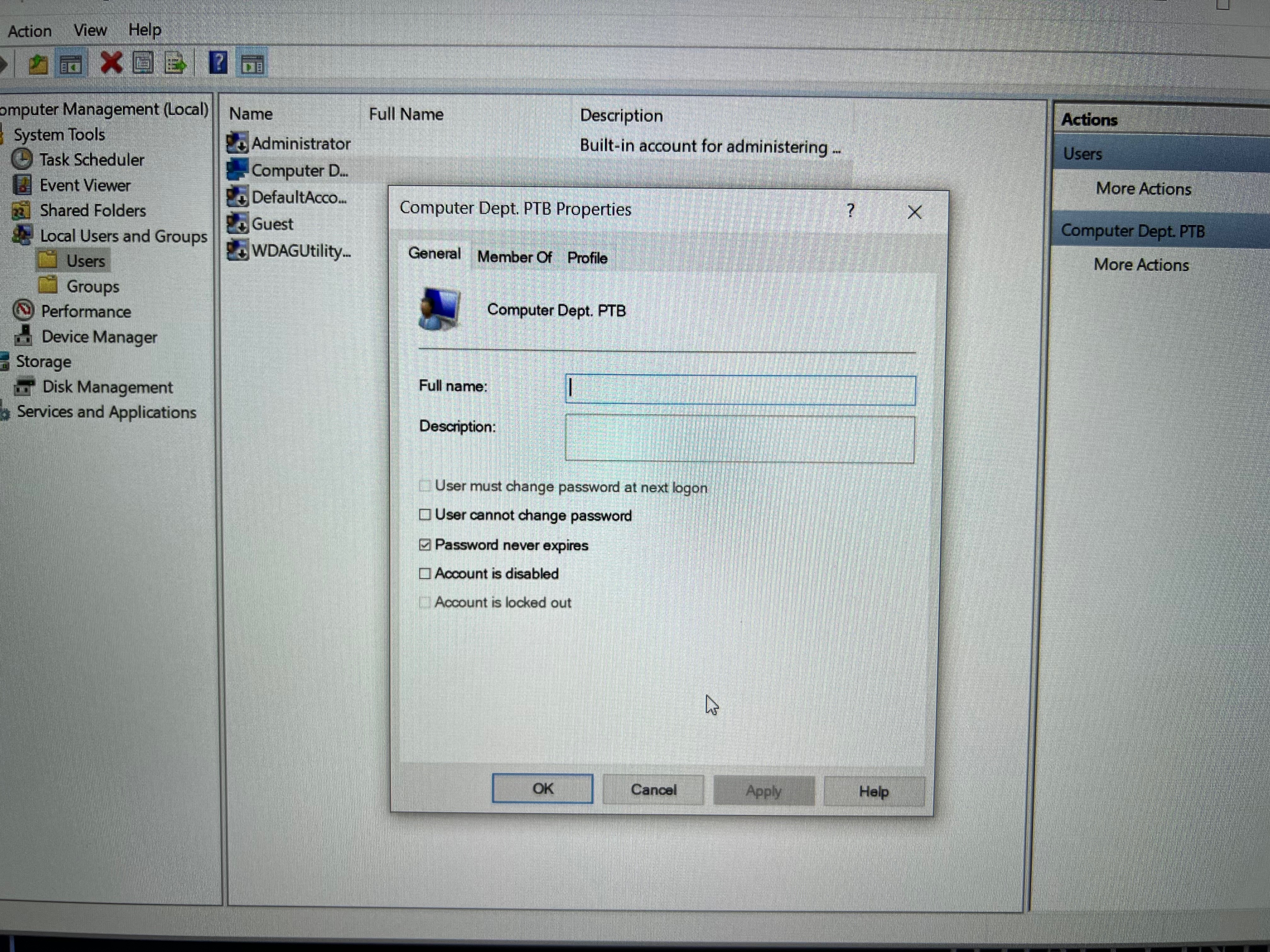This screenshot has height=952, width=1270.
Task: Click the Description text field
Action: (x=740, y=439)
